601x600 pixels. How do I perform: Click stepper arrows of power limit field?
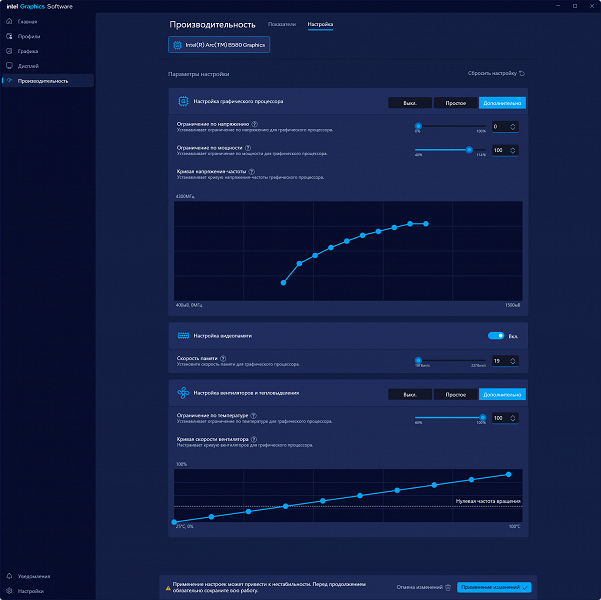512,150
